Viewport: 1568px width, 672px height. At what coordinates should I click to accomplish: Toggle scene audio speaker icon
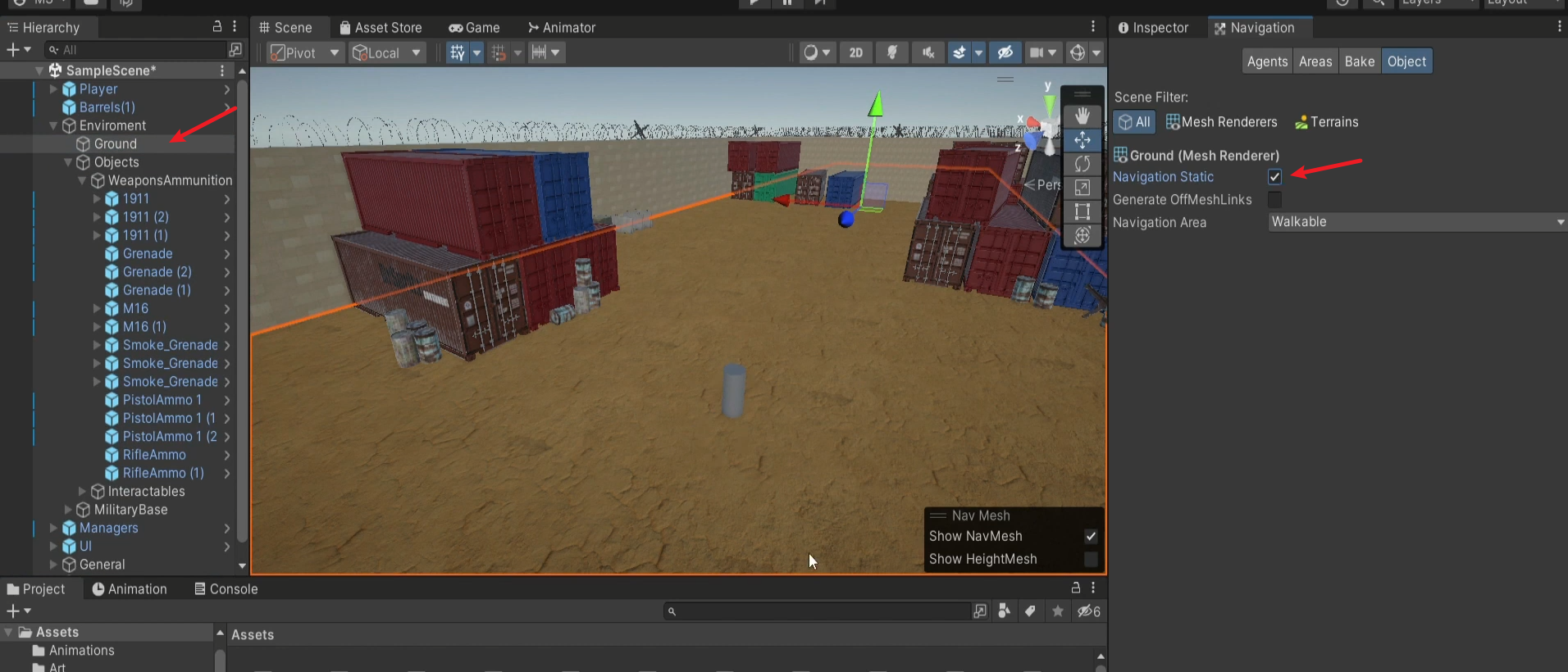pyautogui.click(x=928, y=52)
